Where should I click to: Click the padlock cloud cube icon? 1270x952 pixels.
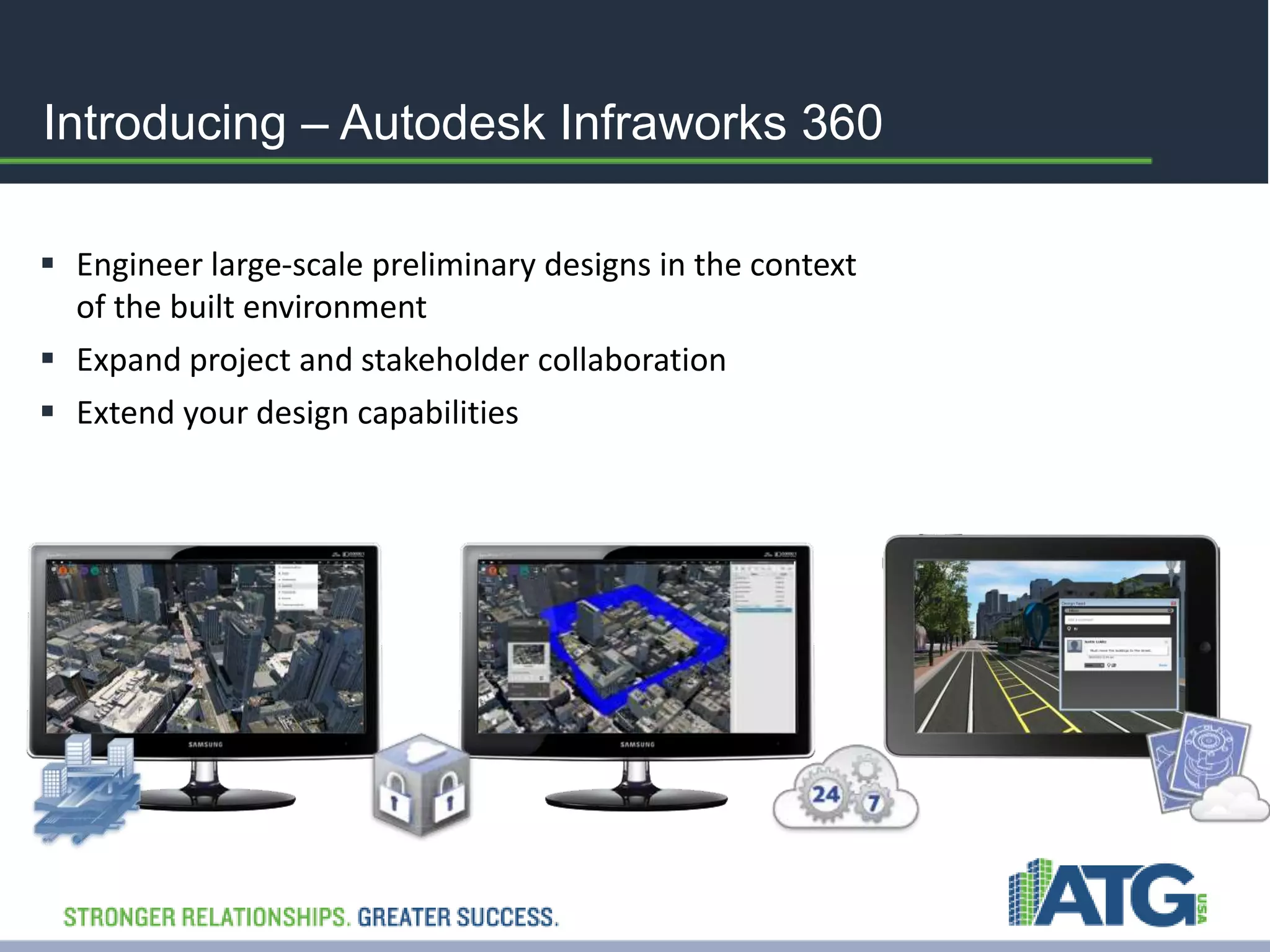421,785
